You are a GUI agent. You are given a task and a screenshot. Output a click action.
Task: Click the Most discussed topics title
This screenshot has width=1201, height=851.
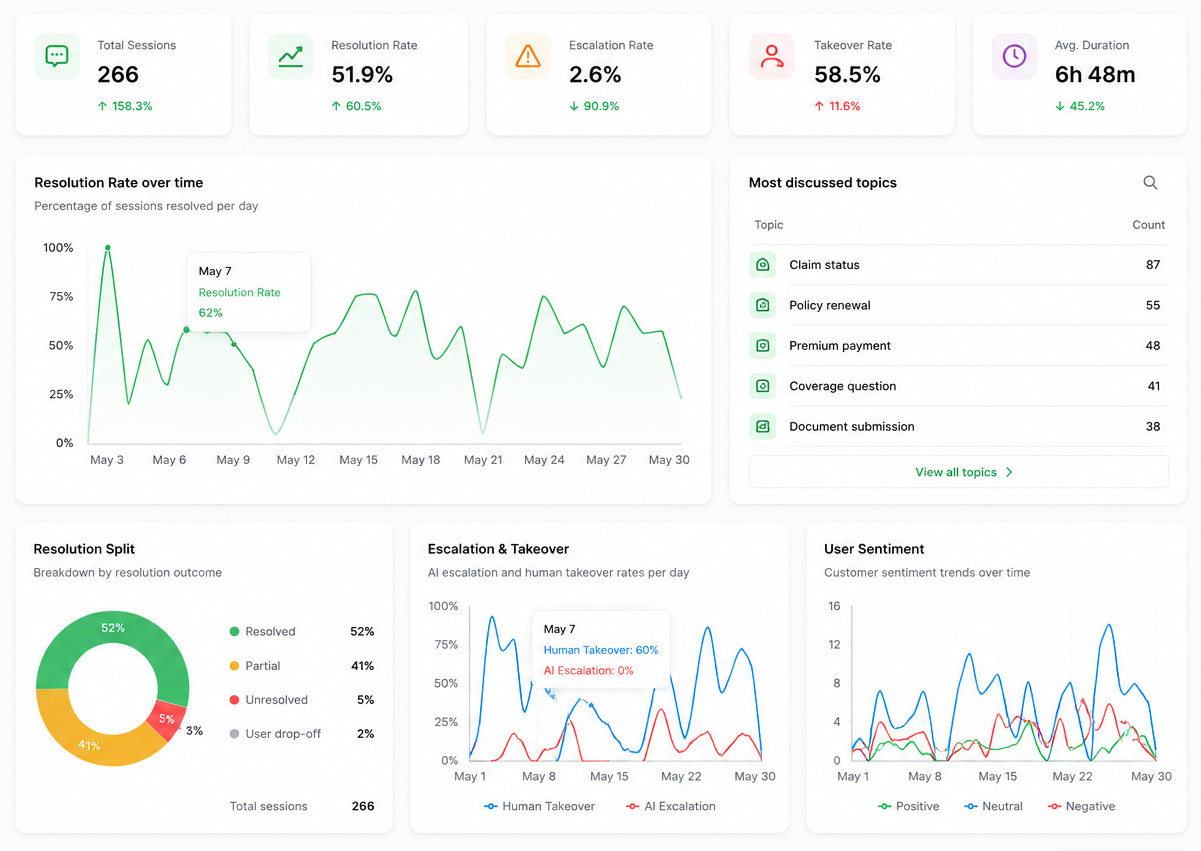point(823,183)
